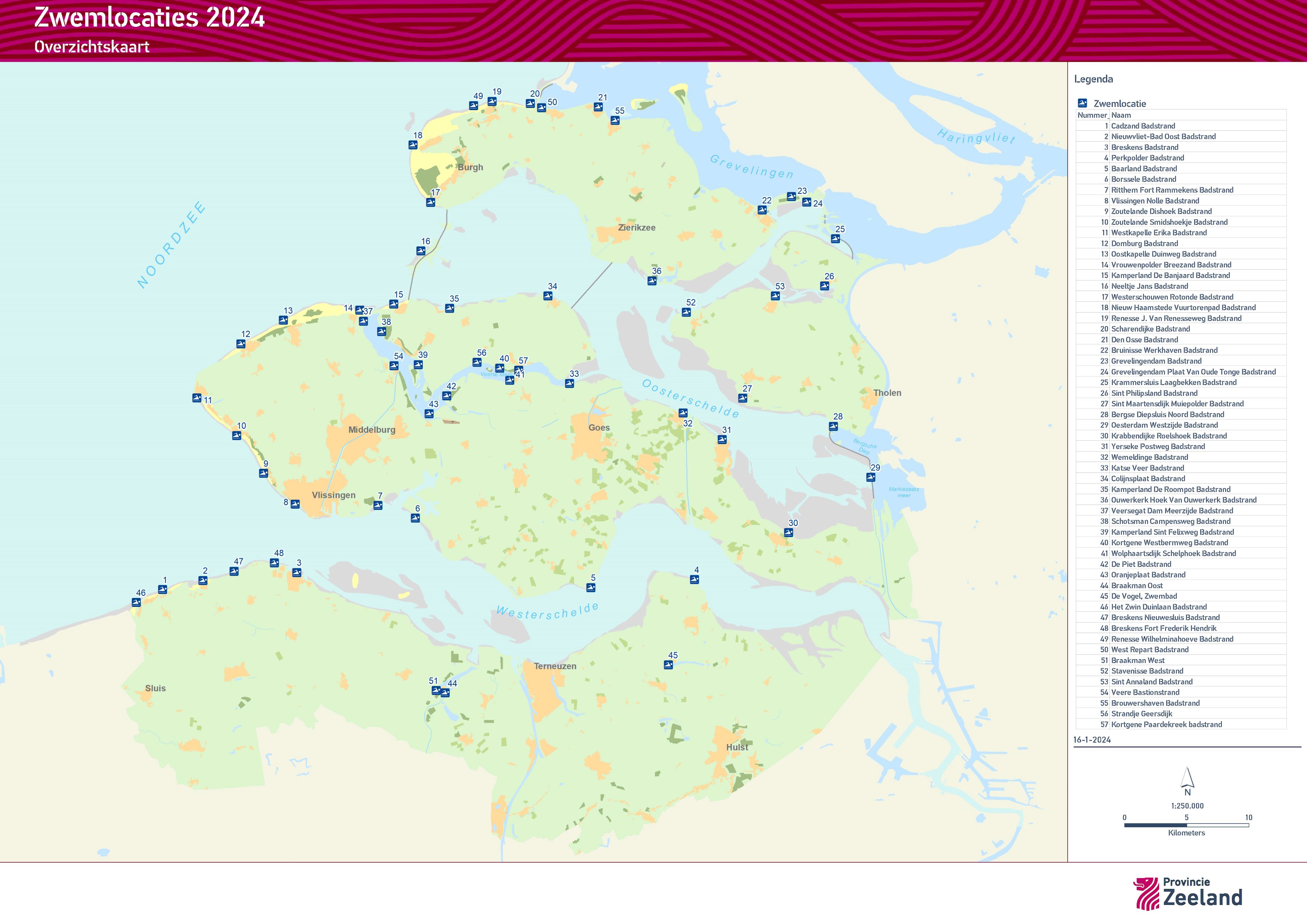Click swim location icon 16 Neeltje Jans
1307x924 pixels.
pos(421,251)
